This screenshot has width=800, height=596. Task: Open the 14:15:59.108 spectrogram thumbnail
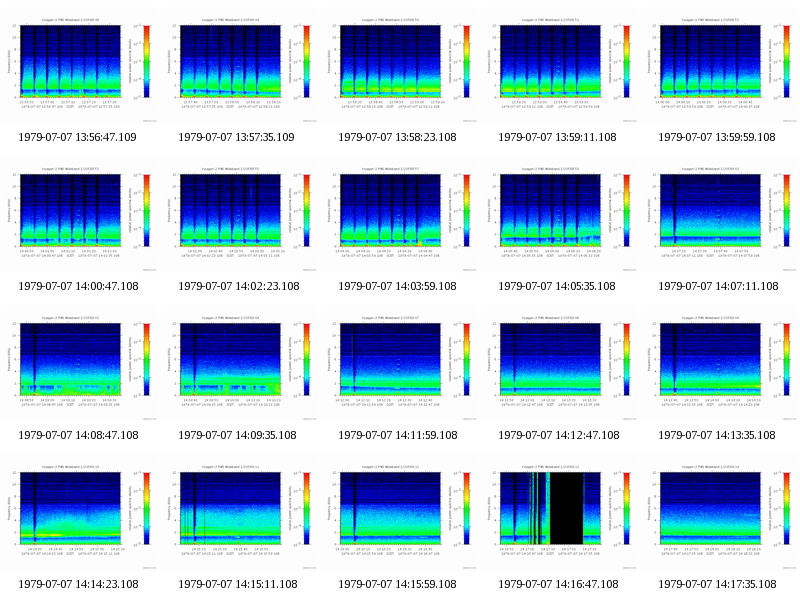(399, 512)
